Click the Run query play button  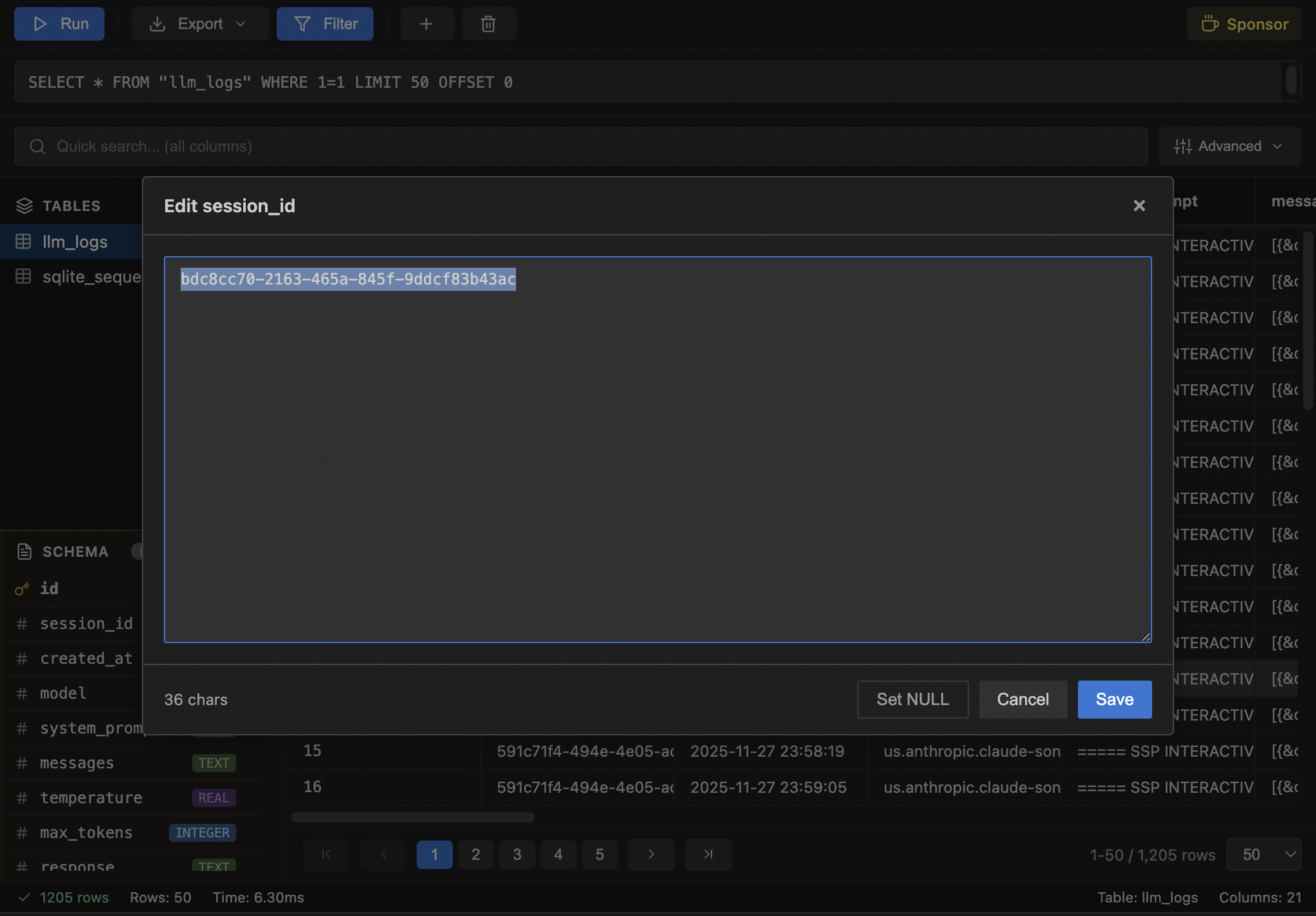59,24
